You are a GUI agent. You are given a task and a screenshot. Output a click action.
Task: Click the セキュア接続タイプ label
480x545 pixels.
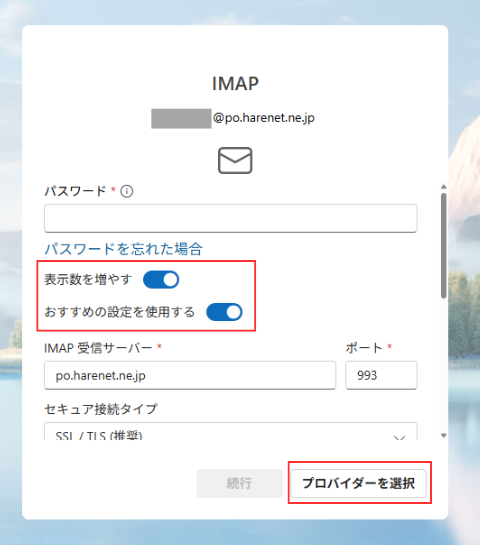[x=101, y=409]
